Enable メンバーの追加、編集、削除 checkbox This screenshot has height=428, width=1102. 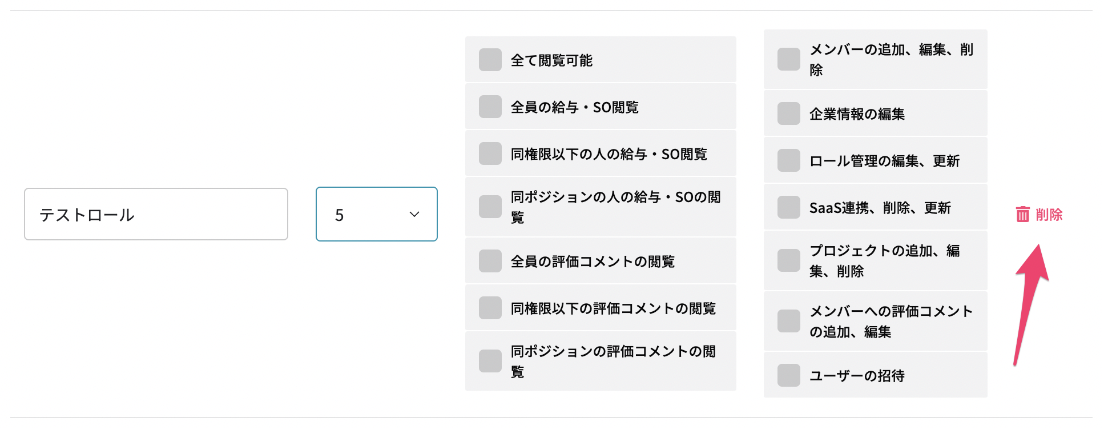[789, 60]
